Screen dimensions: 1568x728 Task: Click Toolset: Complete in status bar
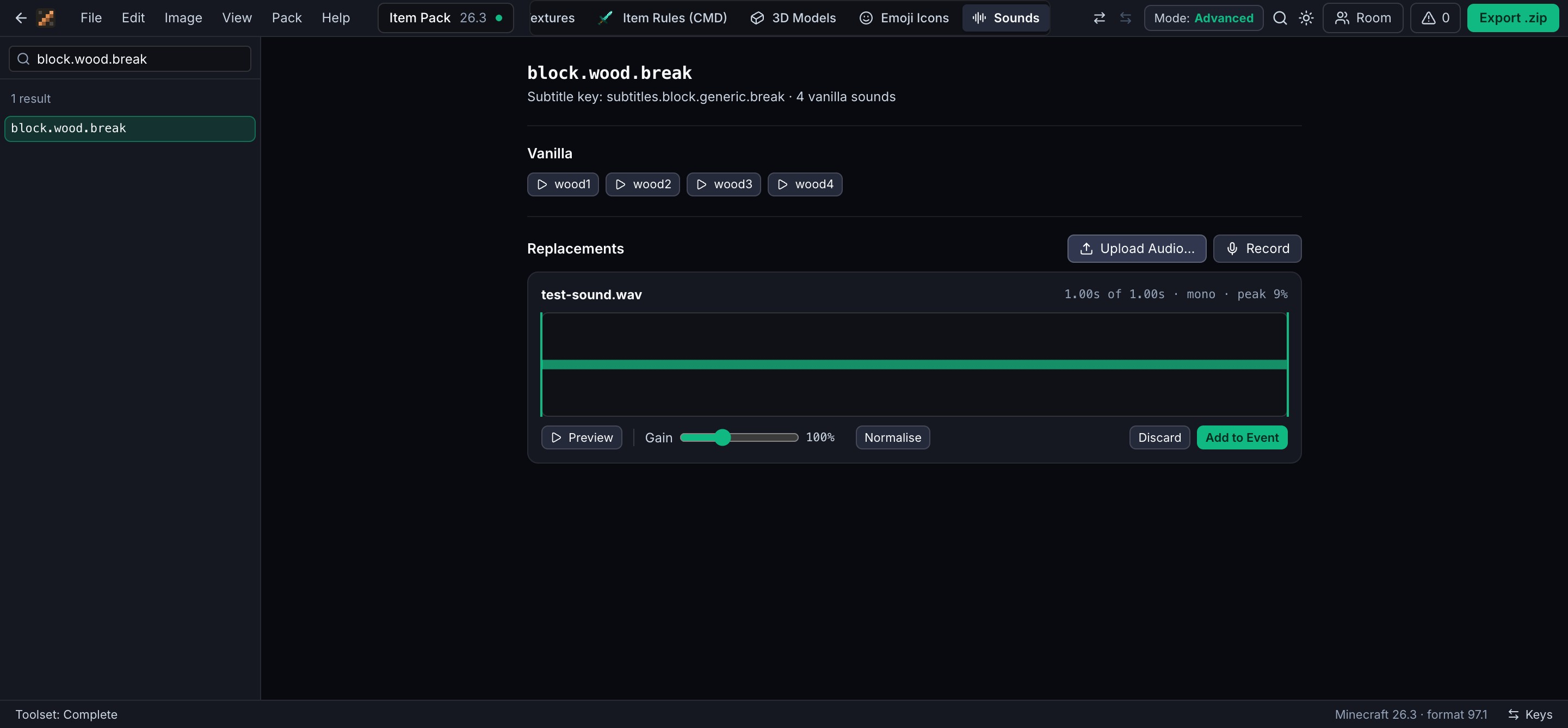click(x=66, y=714)
